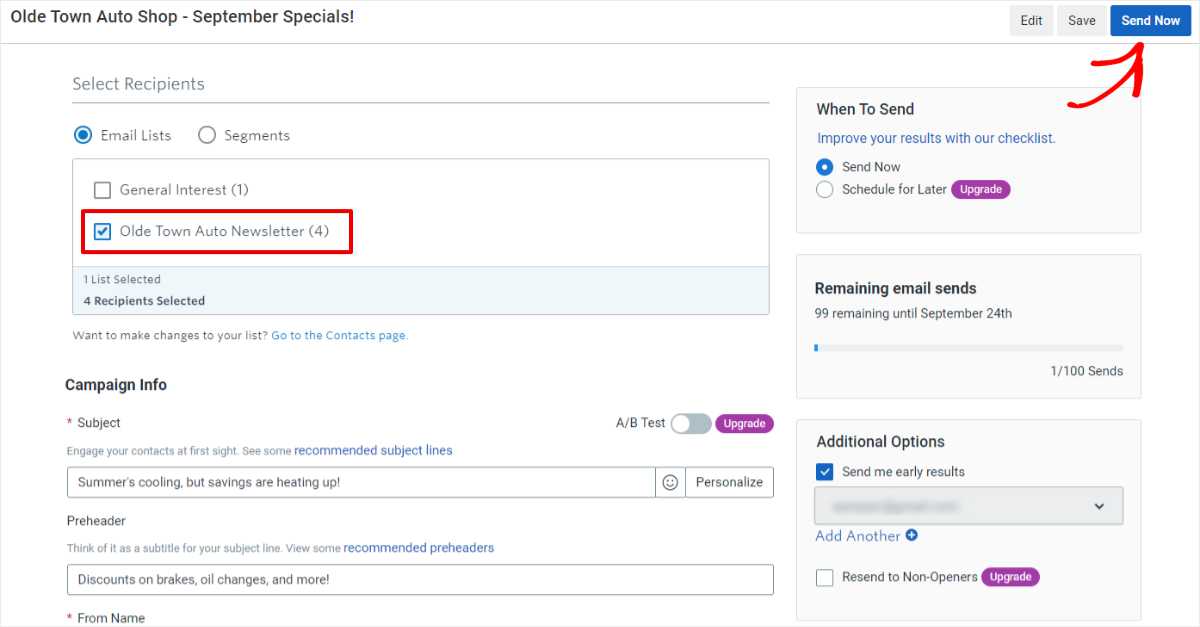Viewport: 1200px width, 627px height.
Task: Toggle the A/B Test switch
Action: click(690, 423)
